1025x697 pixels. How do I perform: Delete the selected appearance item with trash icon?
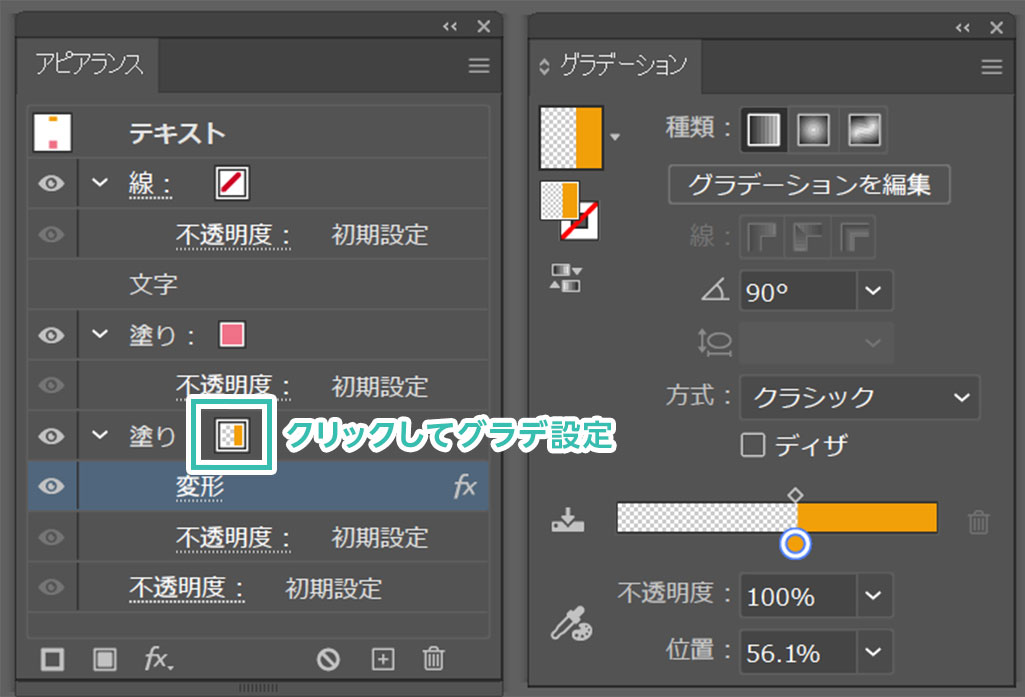(433, 659)
